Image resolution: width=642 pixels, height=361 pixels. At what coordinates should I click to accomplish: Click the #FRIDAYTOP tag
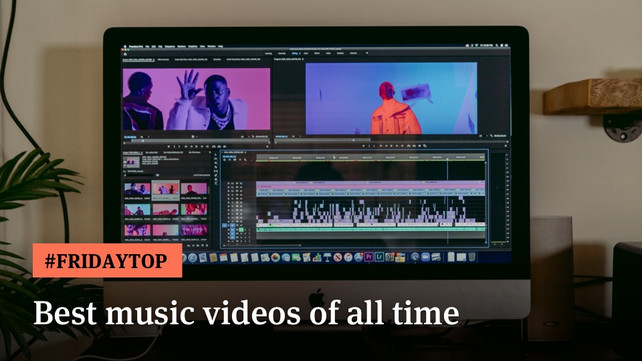tap(107, 261)
